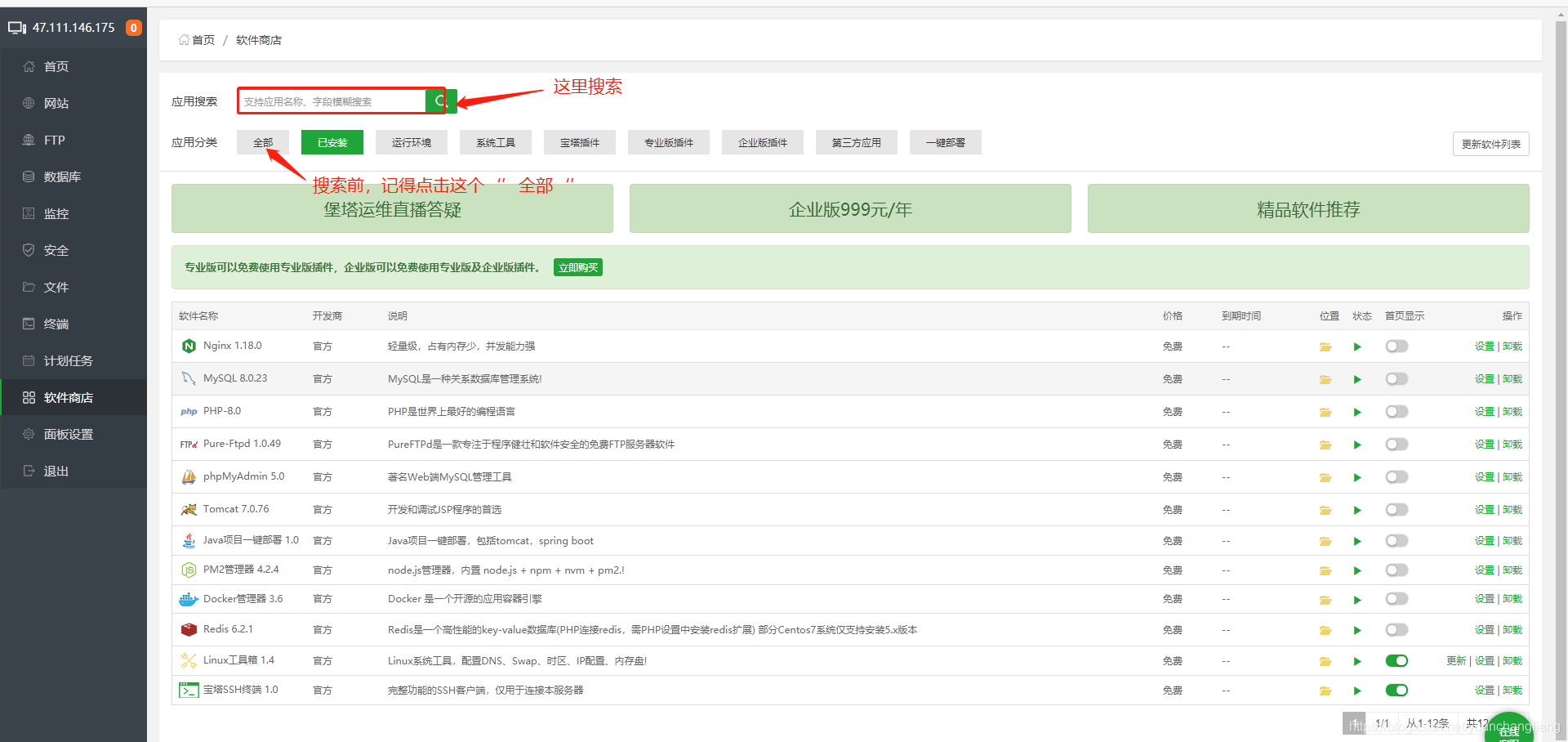Screen dimensions: 1568x742
Task: Select the 全部 category tab
Action: click(263, 142)
